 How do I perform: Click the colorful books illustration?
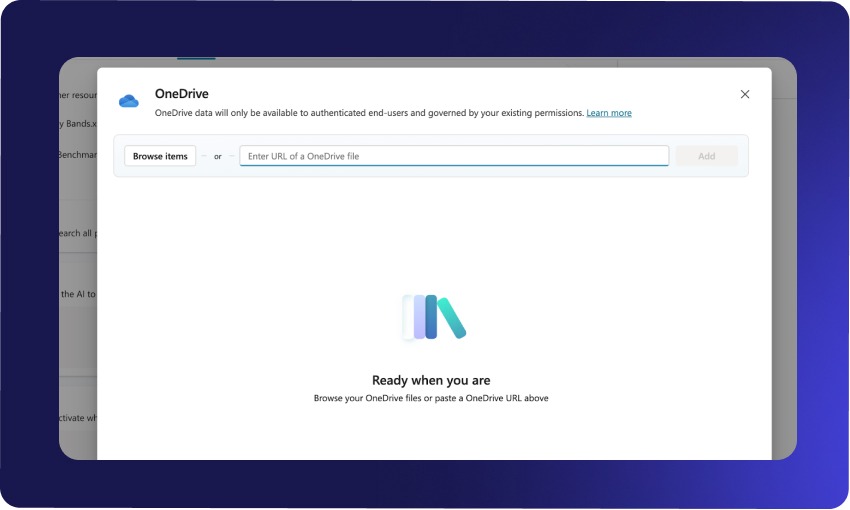[x=433, y=317]
